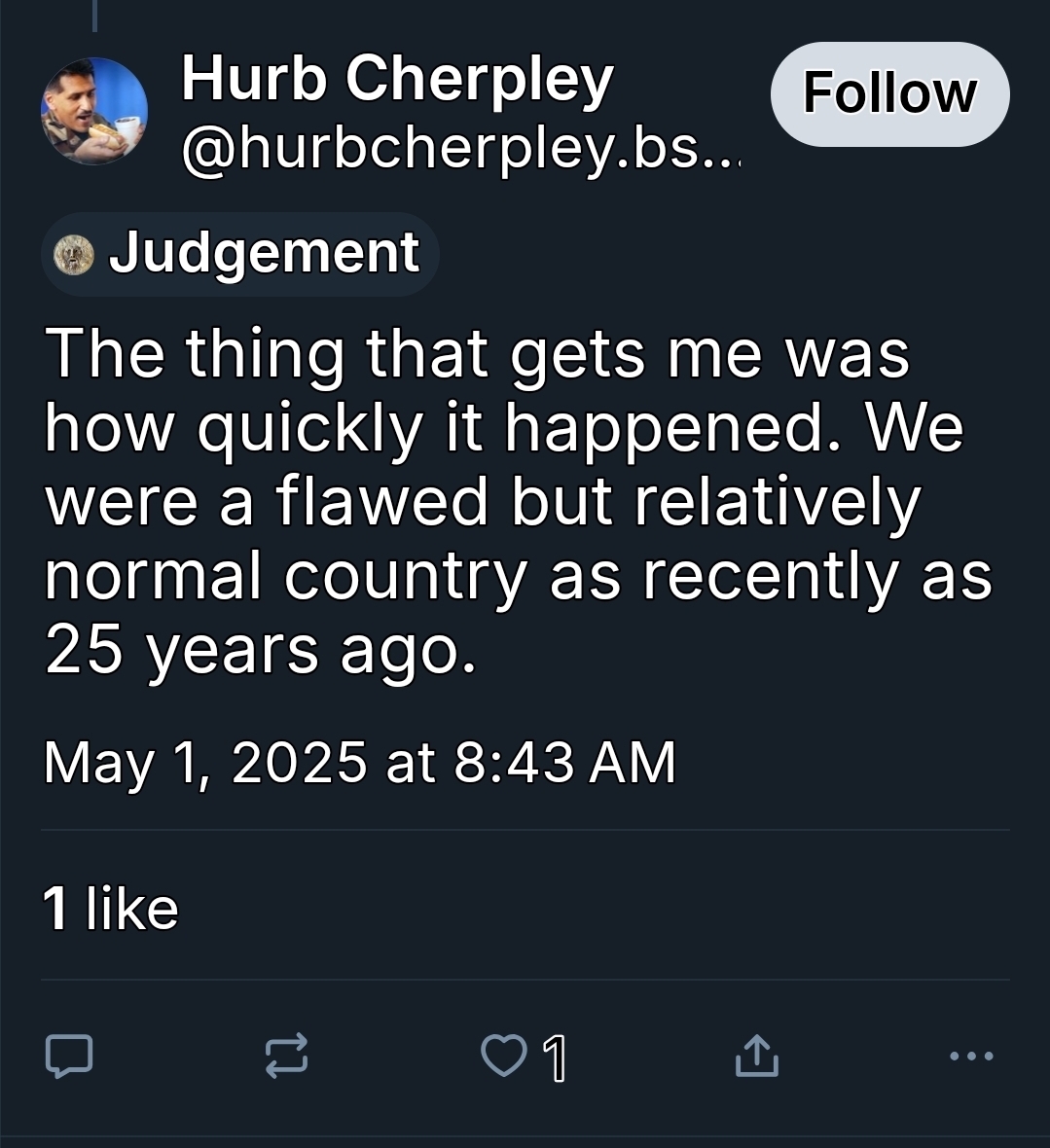
Task: Click the "normal country as recently as" line
Action: [518, 577]
